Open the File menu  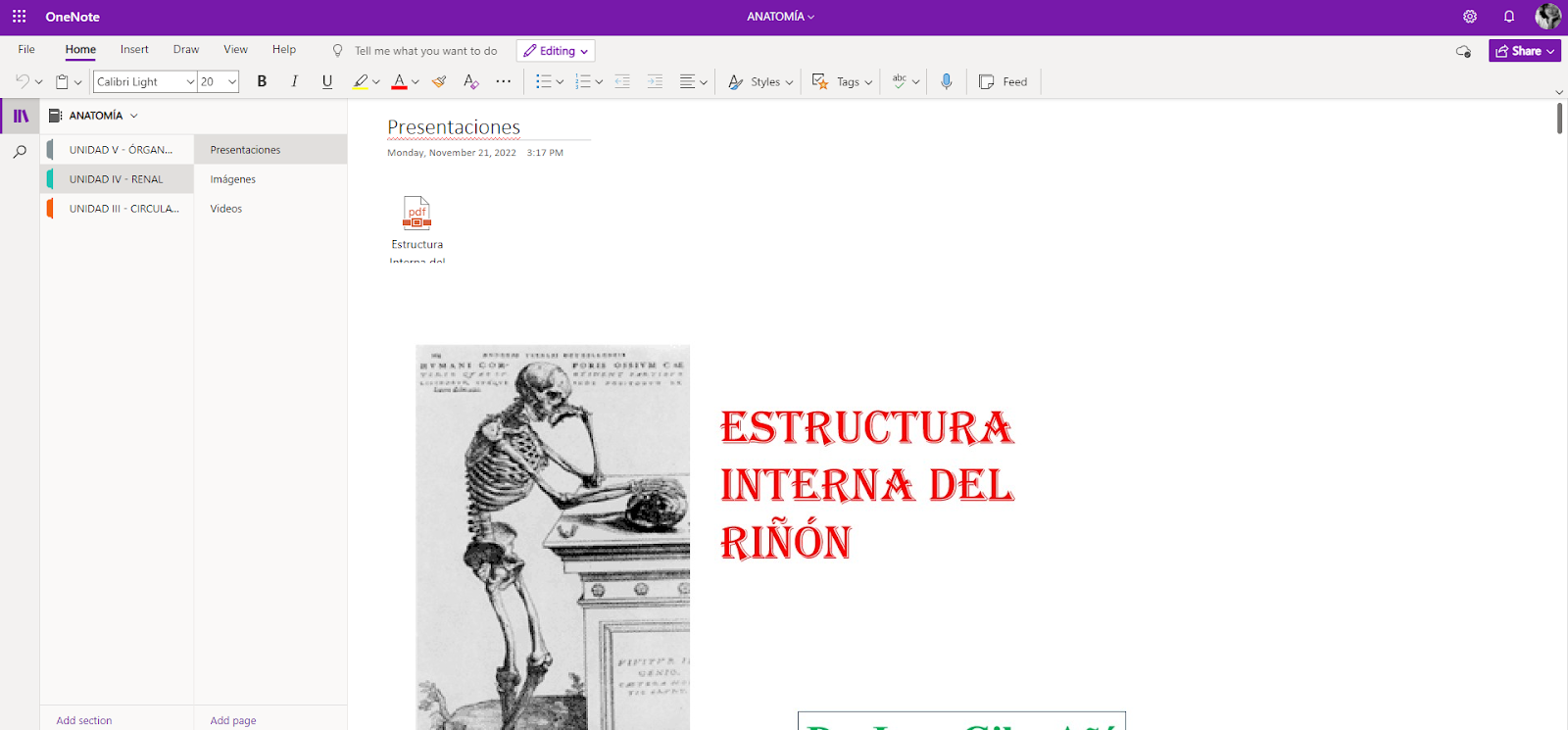pyautogui.click(x=26, y=50)
